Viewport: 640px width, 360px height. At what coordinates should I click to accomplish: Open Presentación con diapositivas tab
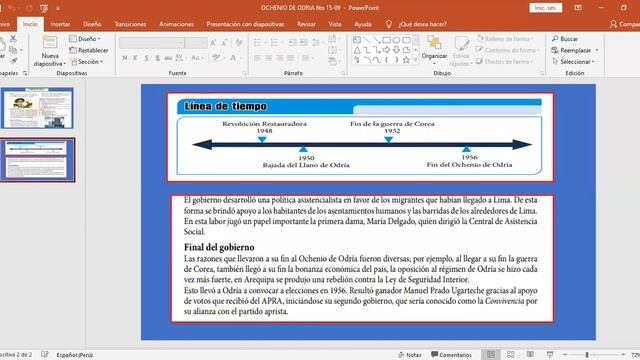click(x=245, y=24)
